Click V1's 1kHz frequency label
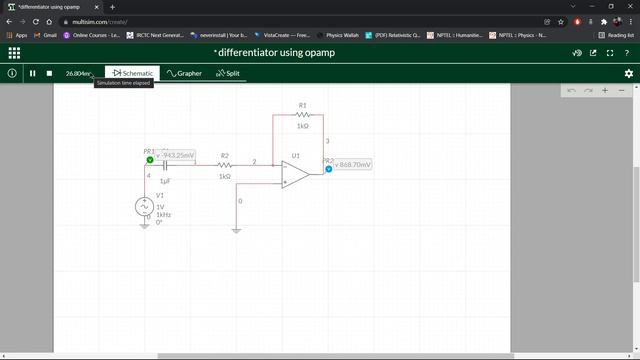The image size is (640, 360). pyautogui.click(x=163, y=215)
